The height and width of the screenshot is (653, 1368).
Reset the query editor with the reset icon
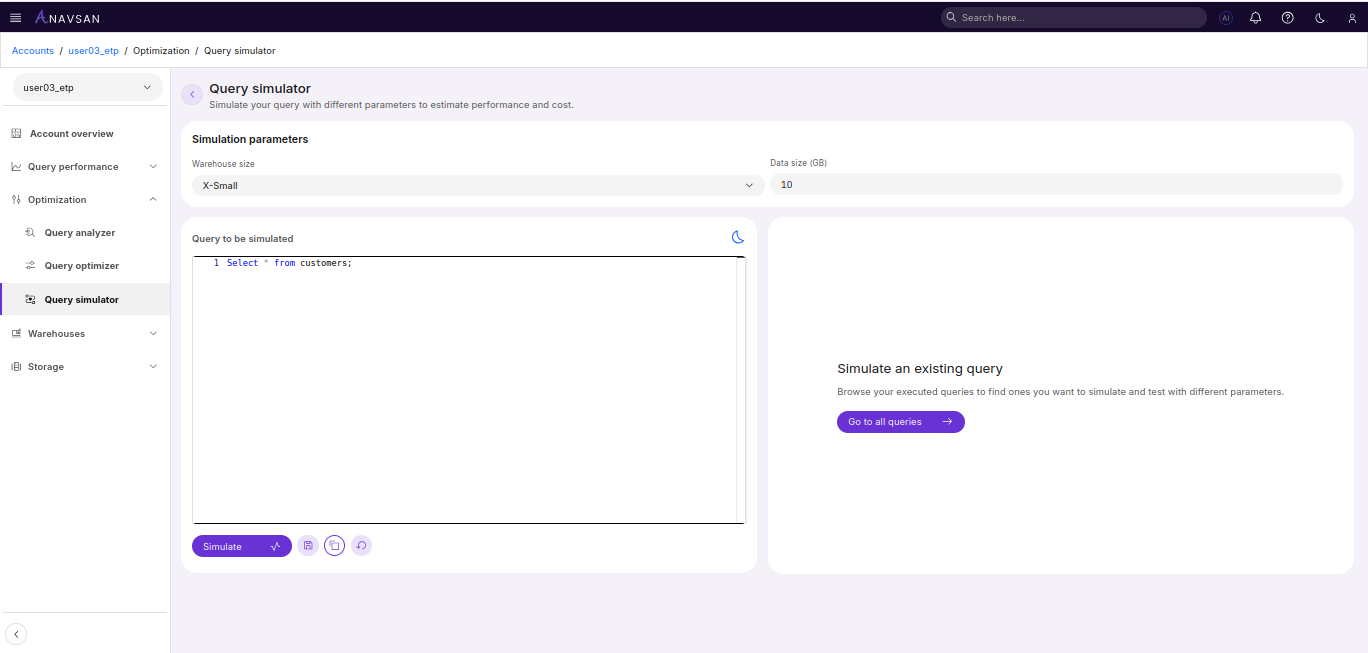click(361, 545)
